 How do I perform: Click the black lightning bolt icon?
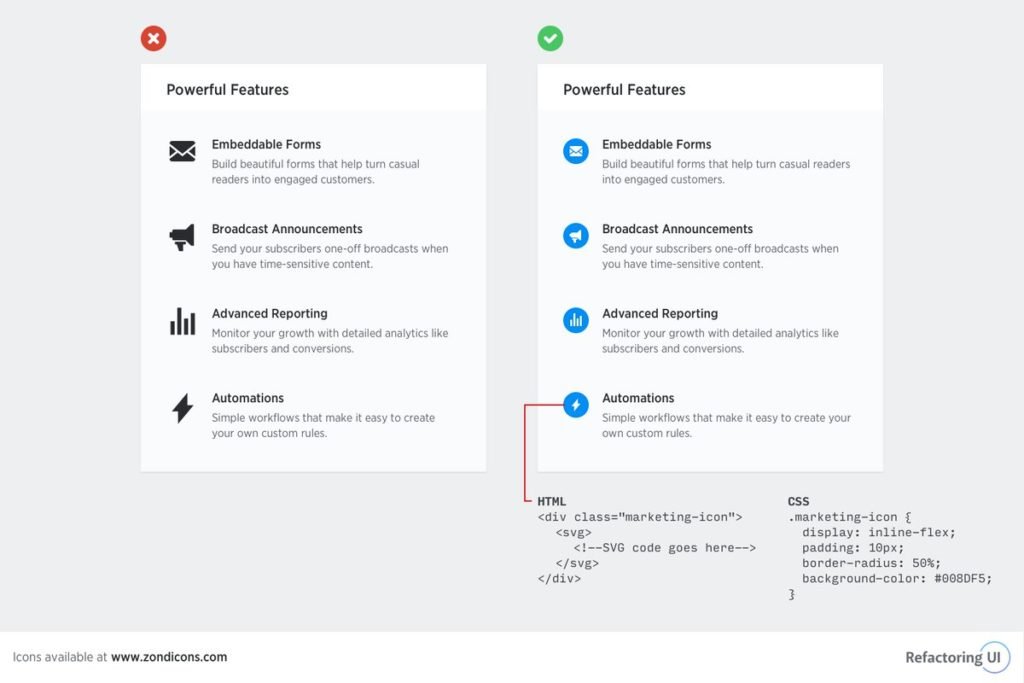pyautogui.click(x=182, y=408)
